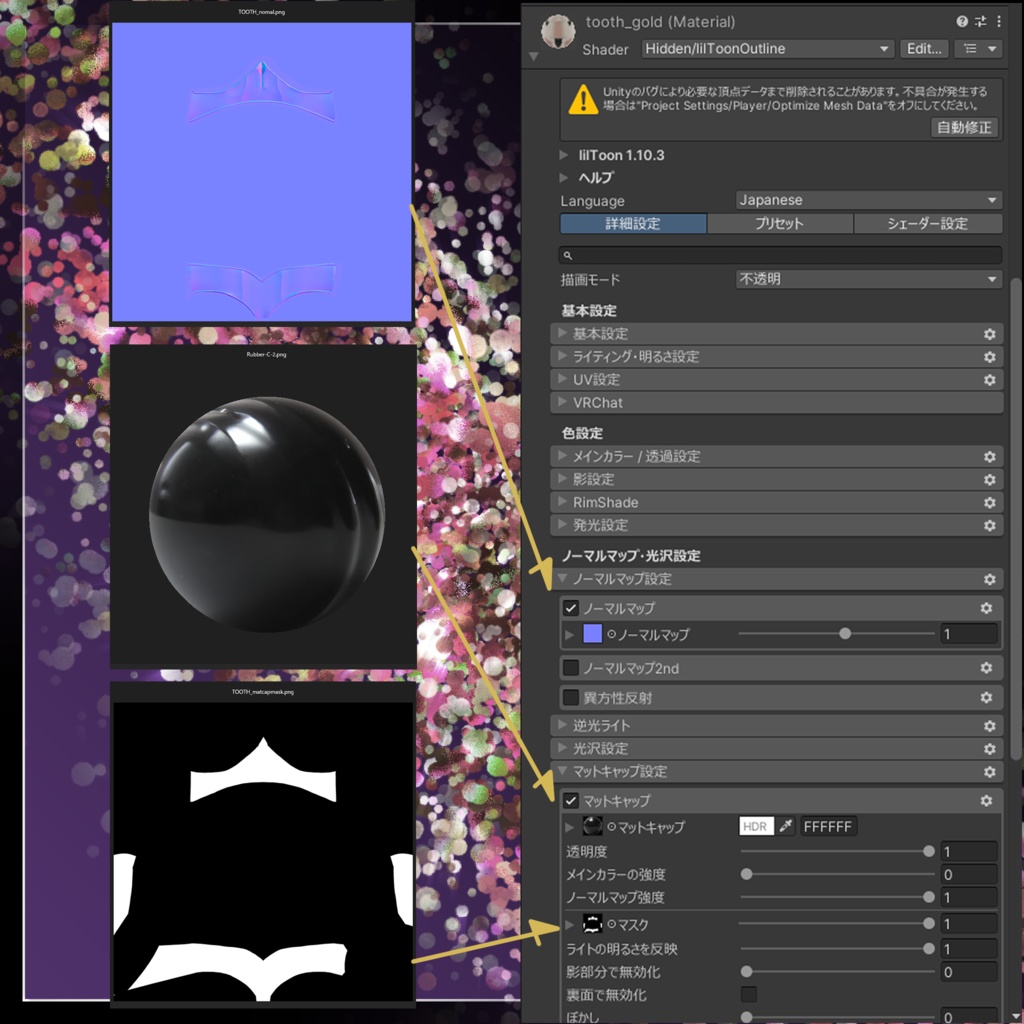Adjust the ライトの明るさを反映 slider
Viewport: 1024px width, 1024px height.
pyautogui.click(x=837, y=949)
